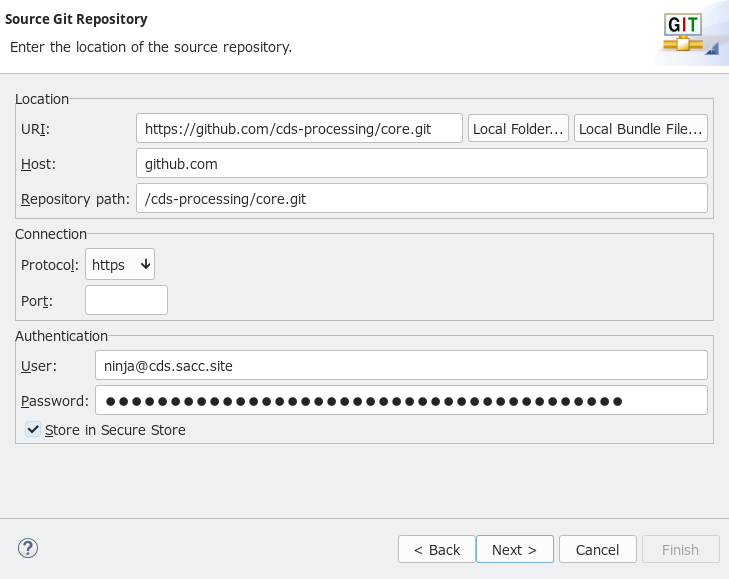
Task: Focus the User field with ninja@cds.sacc.site
Action: point(401,365)
